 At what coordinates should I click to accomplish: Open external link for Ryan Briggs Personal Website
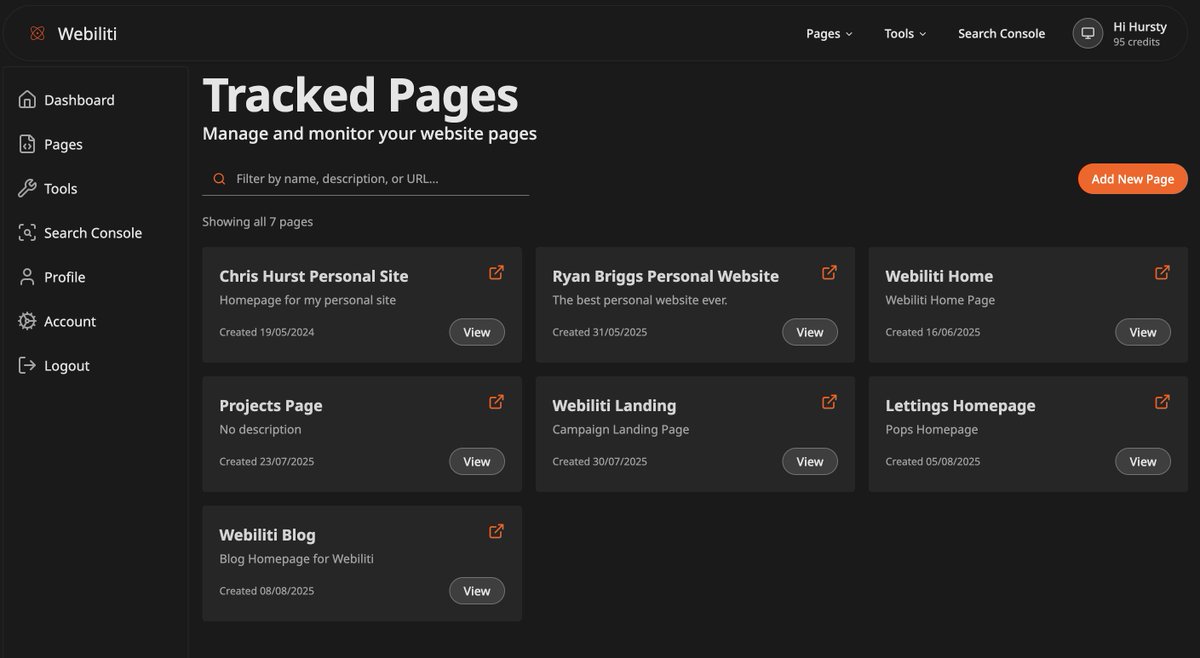829,272
